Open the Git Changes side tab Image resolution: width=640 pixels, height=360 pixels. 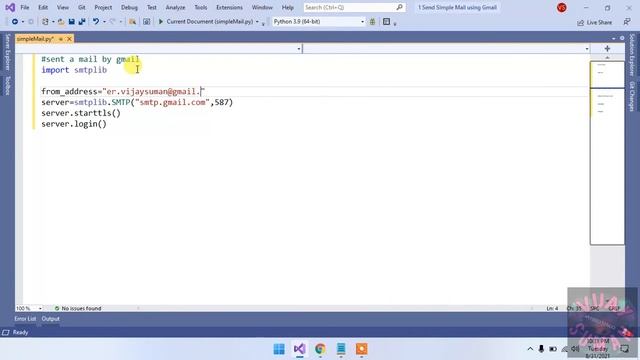tap(632, 96)
